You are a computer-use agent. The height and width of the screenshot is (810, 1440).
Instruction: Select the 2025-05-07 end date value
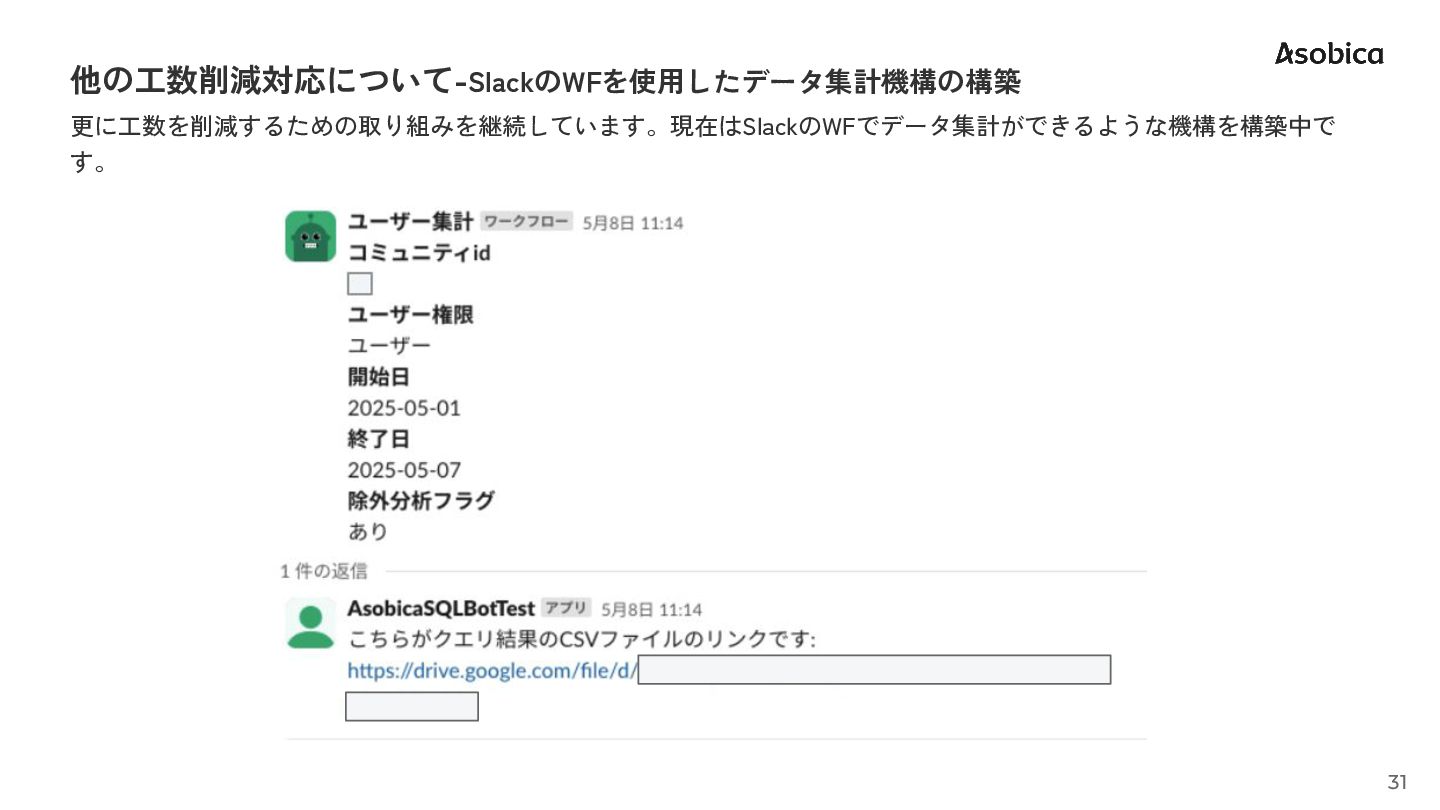(404, 470)
